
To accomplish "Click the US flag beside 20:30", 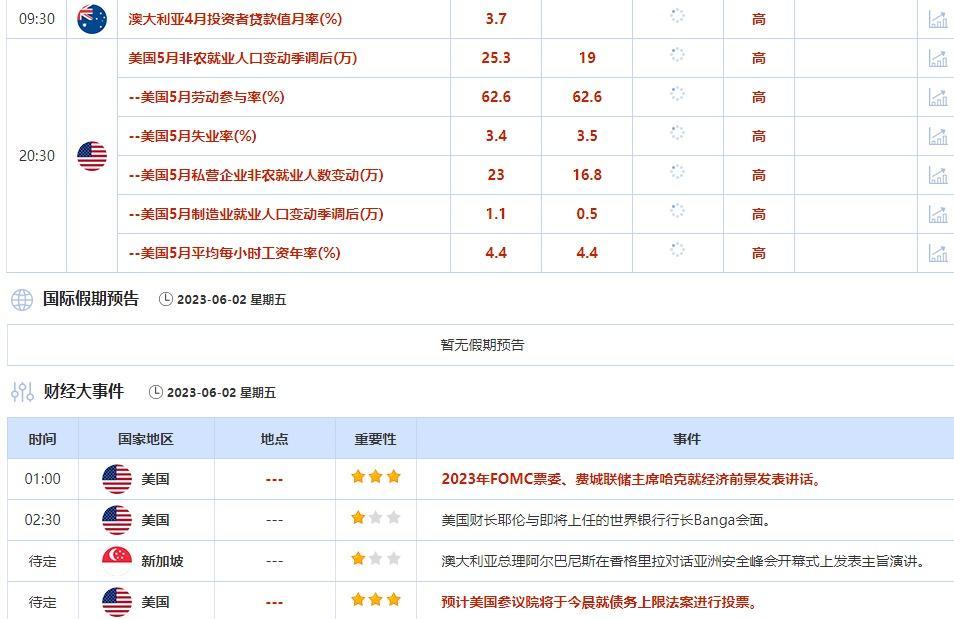I will [x=92, y=156].
